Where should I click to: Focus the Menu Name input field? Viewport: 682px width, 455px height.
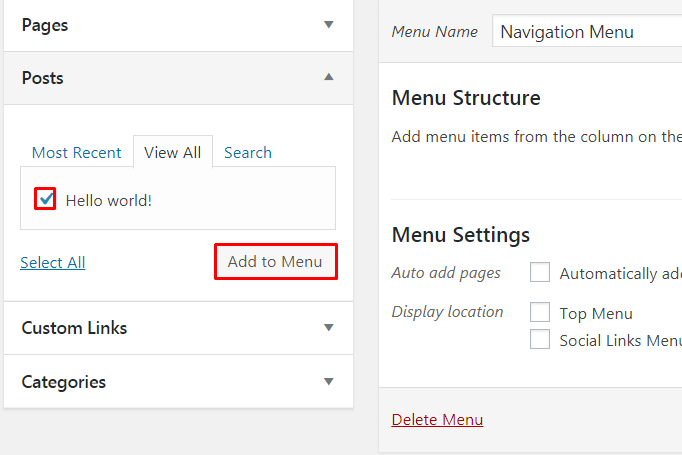click(x=587, y=31)
